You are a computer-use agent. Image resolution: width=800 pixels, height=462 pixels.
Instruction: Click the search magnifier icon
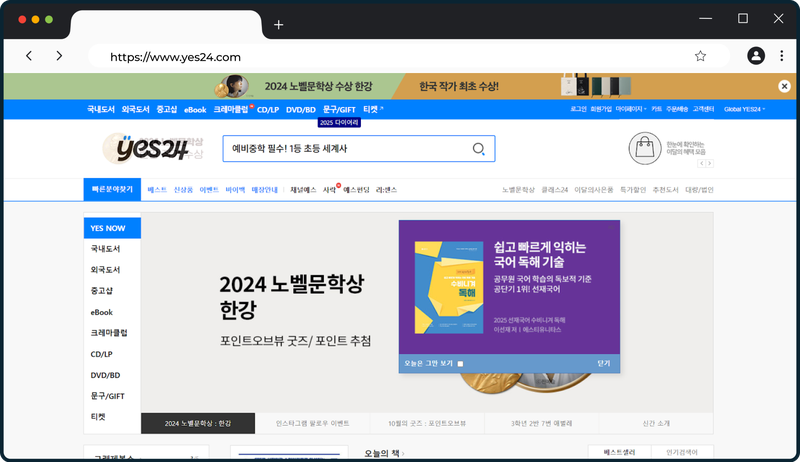pos(478,149)
